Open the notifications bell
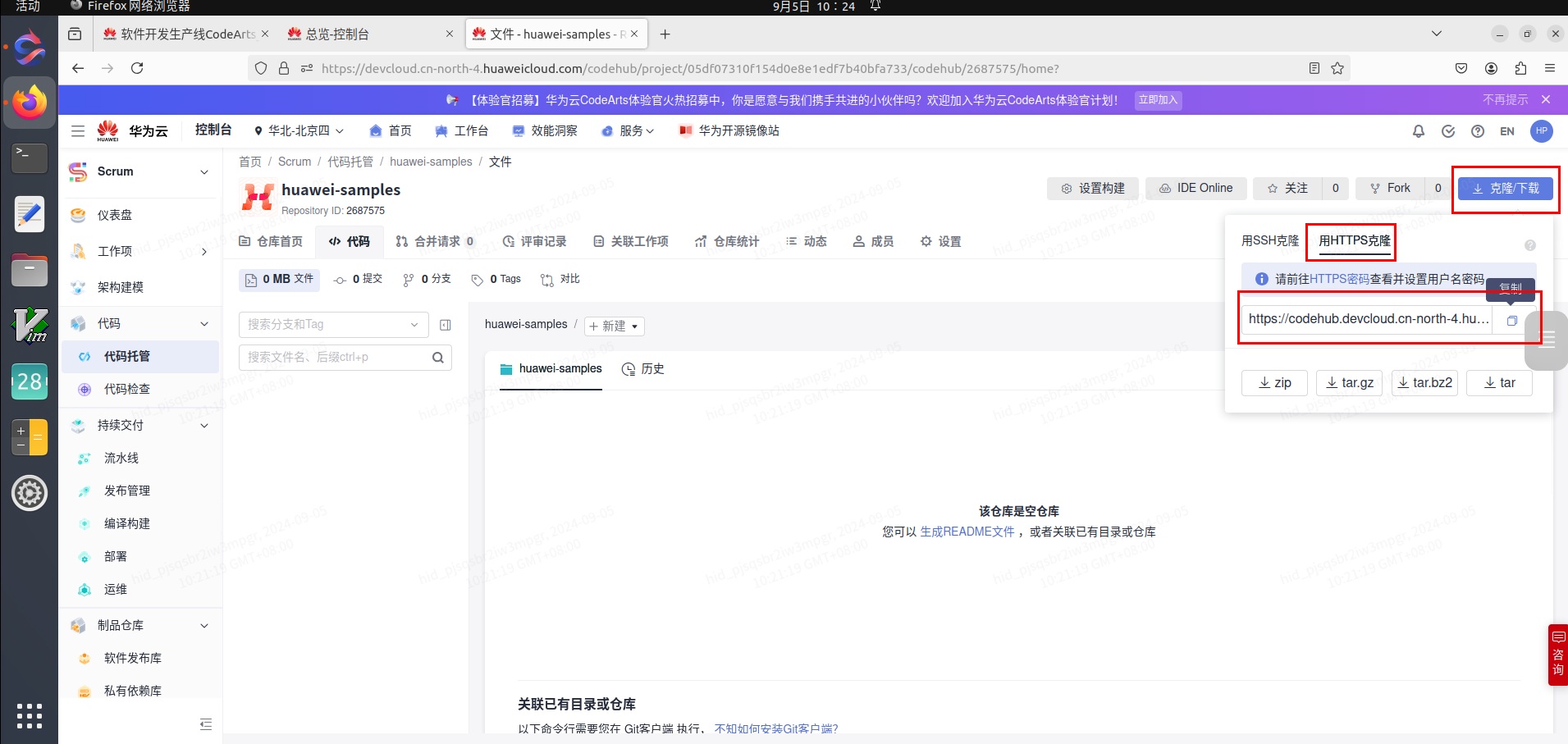The image size is (1568, 744). pyautogui.click(x=1419, y=131)
